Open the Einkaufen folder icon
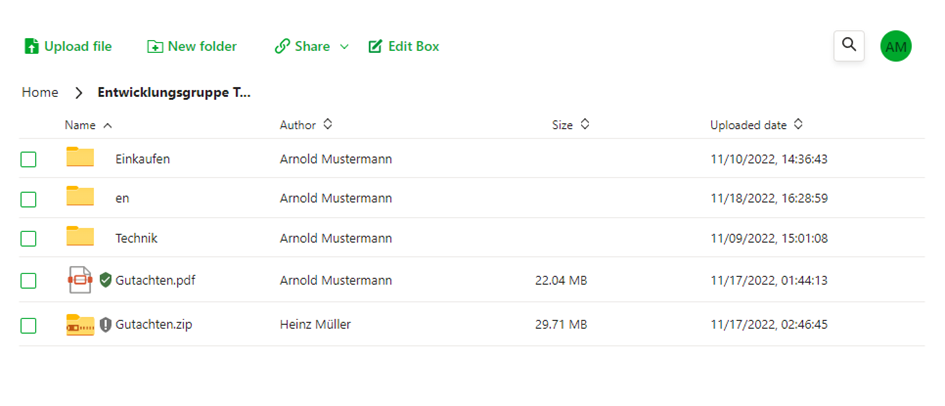The width and height of the screenshot is (945, 406). pyautogui.click(x=80, y=157)
